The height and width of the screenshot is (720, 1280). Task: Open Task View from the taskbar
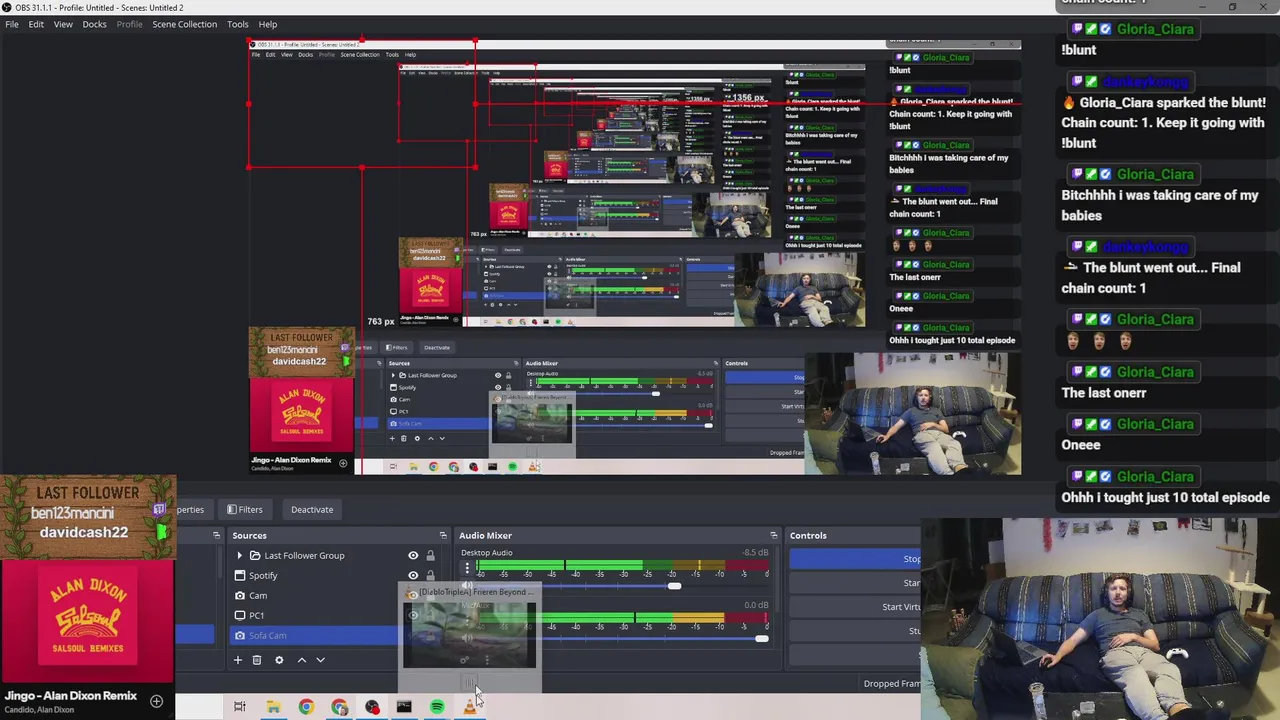click(x=239, y=707)
